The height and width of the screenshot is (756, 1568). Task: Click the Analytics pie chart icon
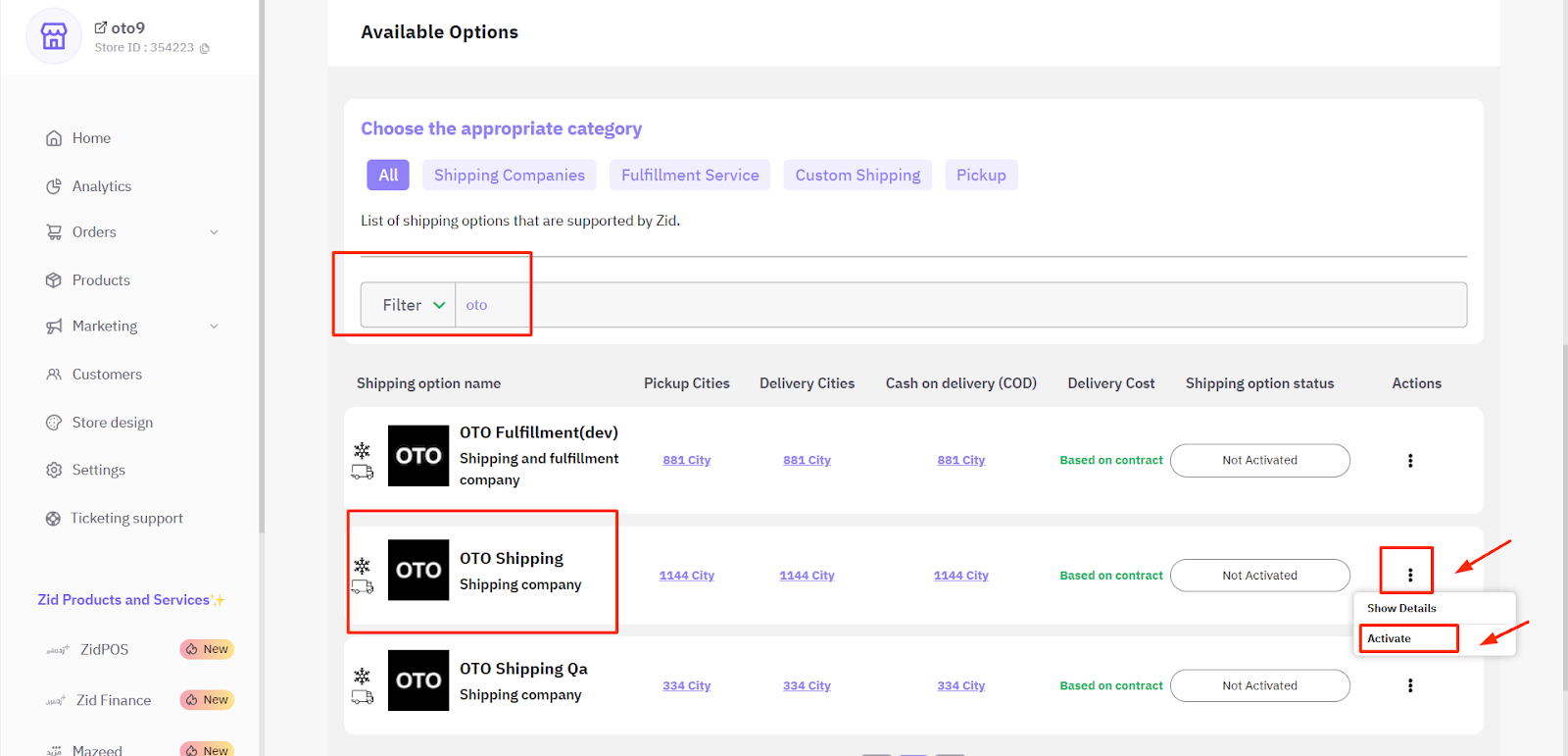click(54, 186)
